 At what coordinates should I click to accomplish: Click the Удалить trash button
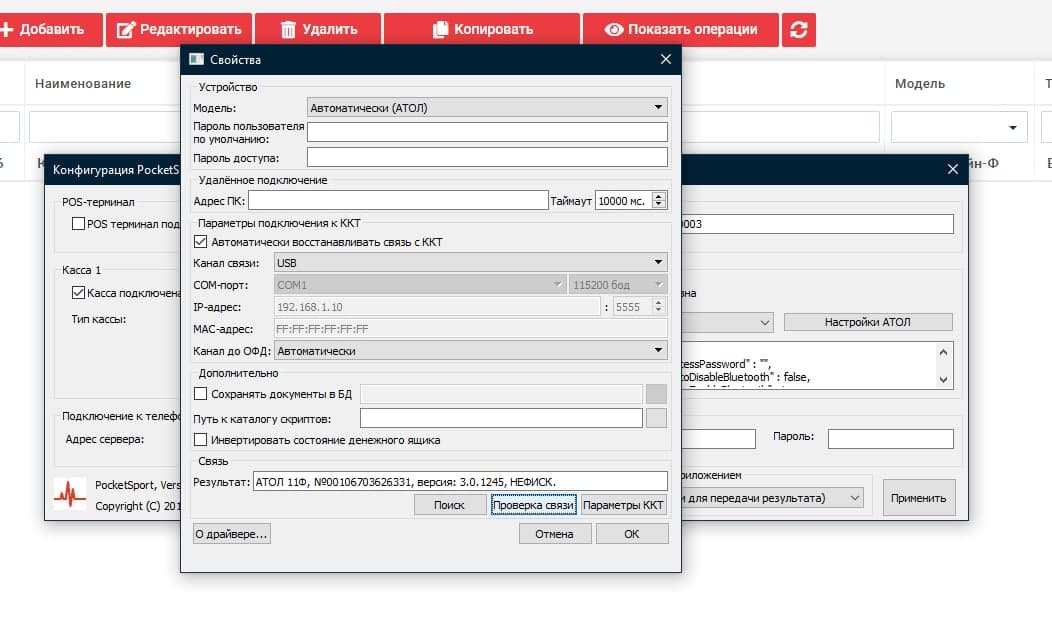point(318,29)
